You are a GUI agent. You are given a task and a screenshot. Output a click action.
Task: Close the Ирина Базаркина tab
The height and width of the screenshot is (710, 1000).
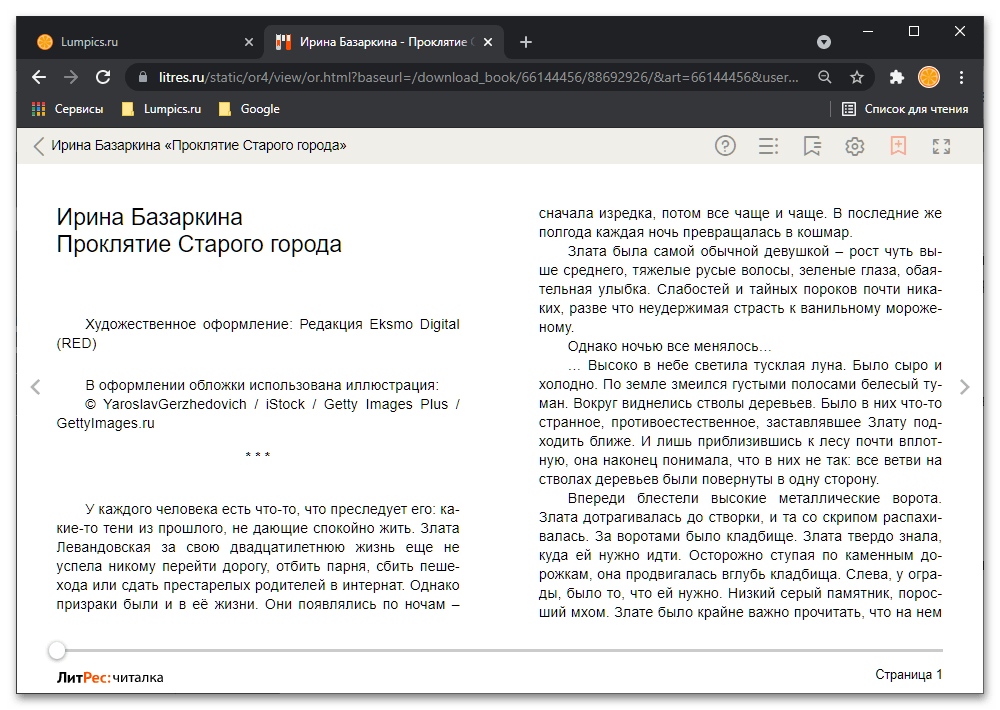(488, 42)
